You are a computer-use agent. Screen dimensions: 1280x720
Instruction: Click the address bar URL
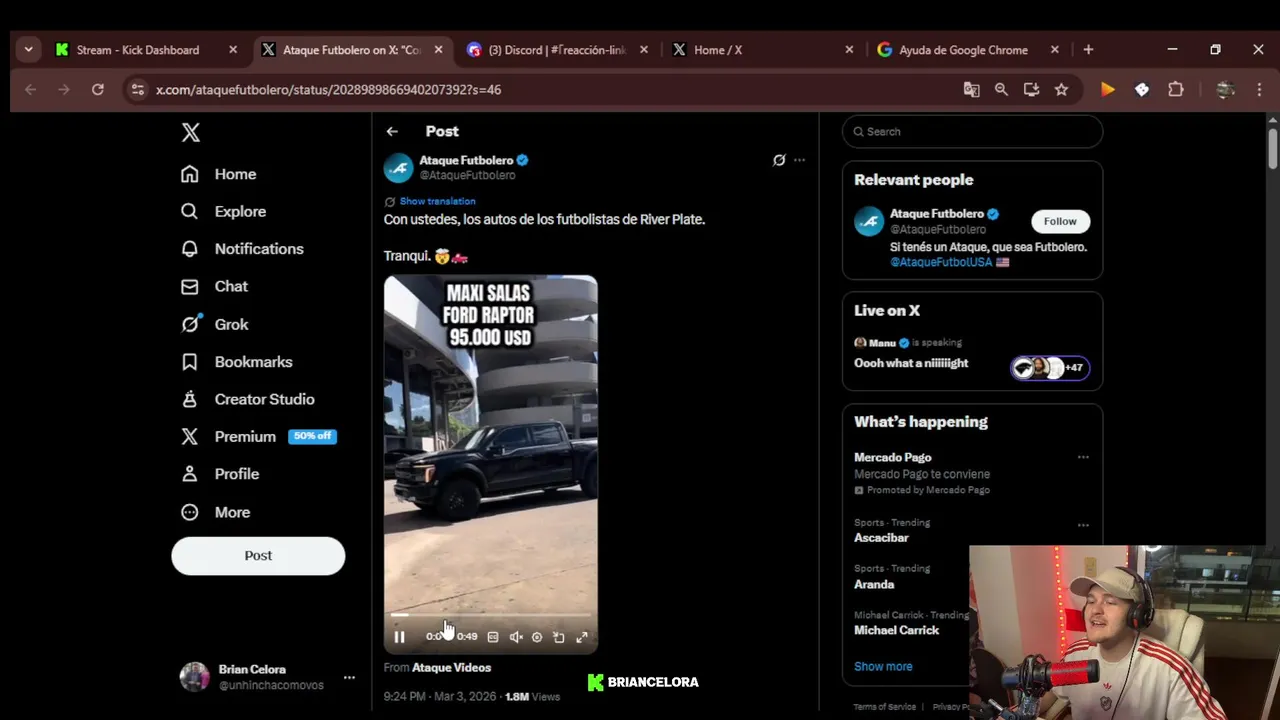tap(328, 89)
